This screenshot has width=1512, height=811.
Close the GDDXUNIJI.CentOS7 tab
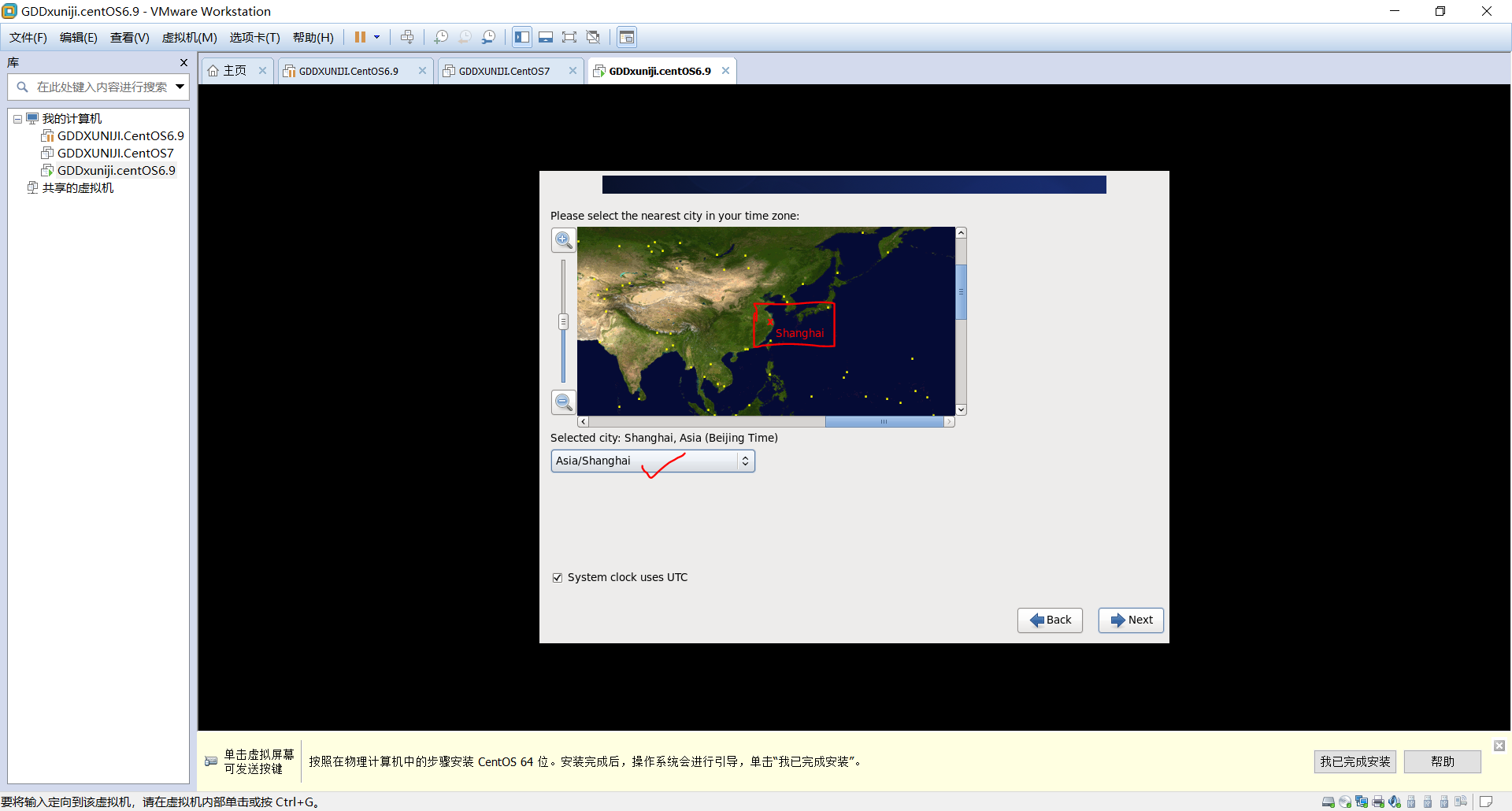coord(573,71)
